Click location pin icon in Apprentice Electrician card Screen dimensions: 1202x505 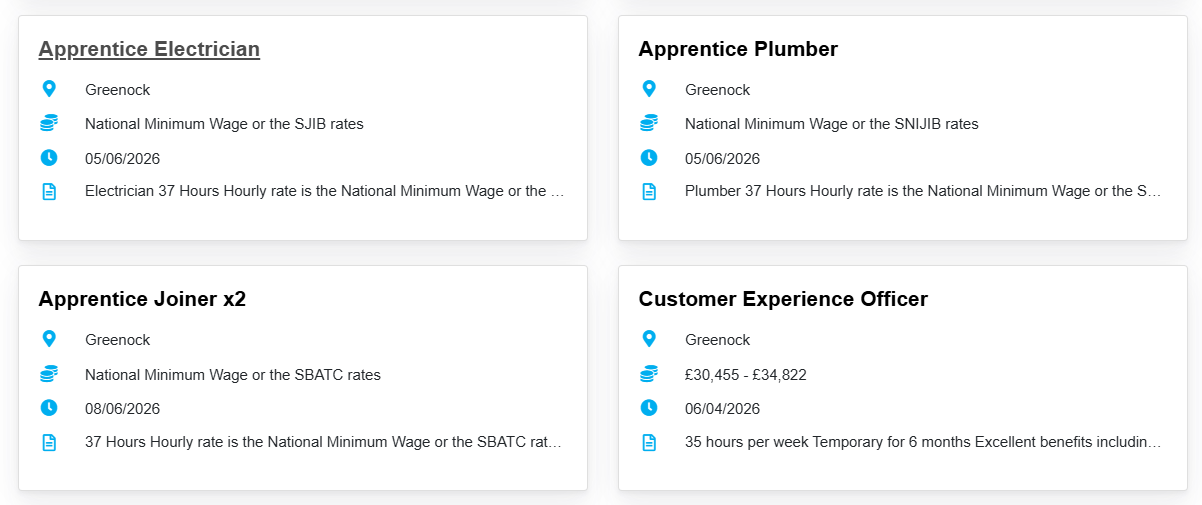tap(49, 89)
